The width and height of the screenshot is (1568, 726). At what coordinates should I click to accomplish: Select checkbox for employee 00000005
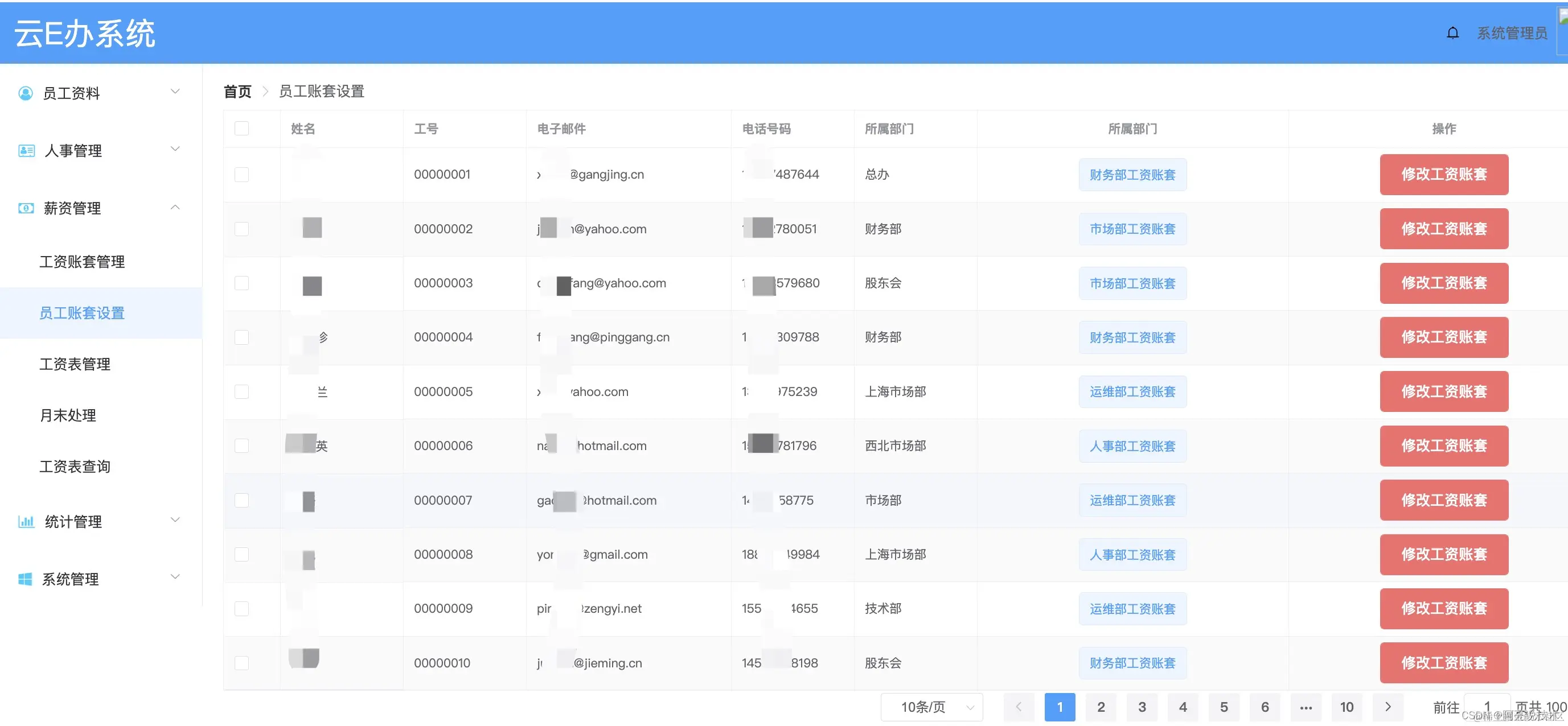[241, 391]
